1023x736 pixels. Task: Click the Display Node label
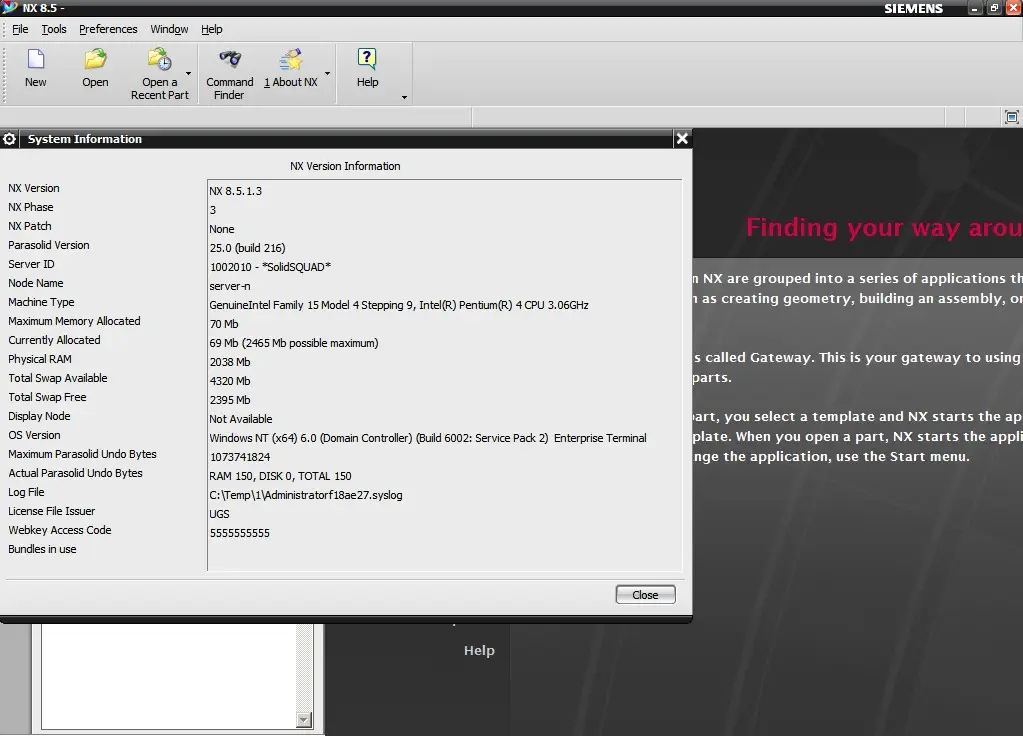(39, 416)
